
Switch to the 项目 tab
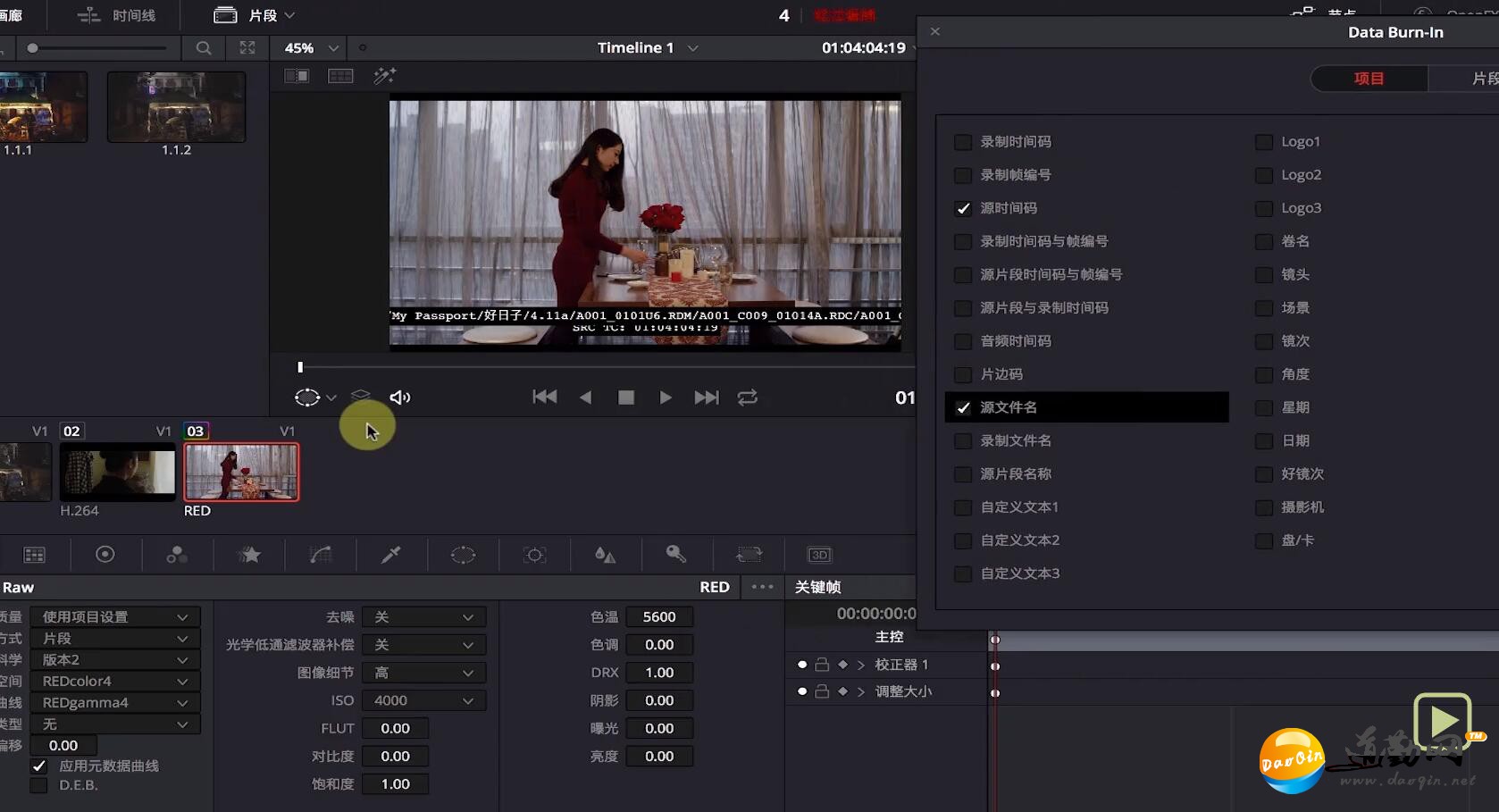[x=1369, y=79]
